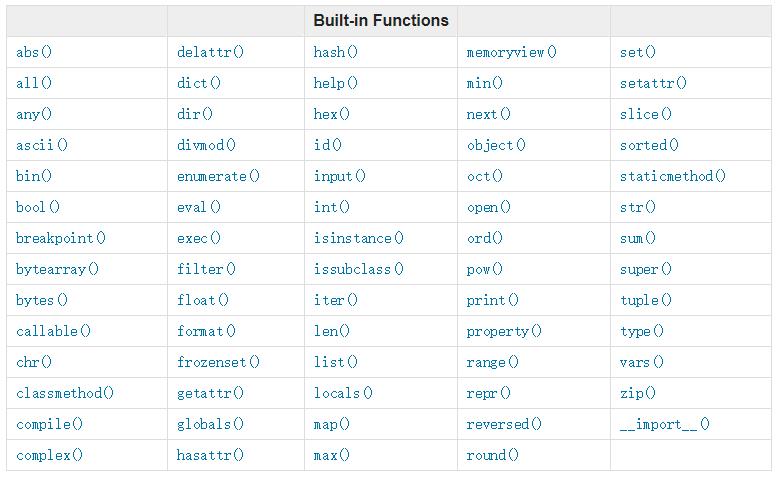Open the property() link
Viewport: 782px width, 486px height.
pyautogui.click(x=504, y=331)
